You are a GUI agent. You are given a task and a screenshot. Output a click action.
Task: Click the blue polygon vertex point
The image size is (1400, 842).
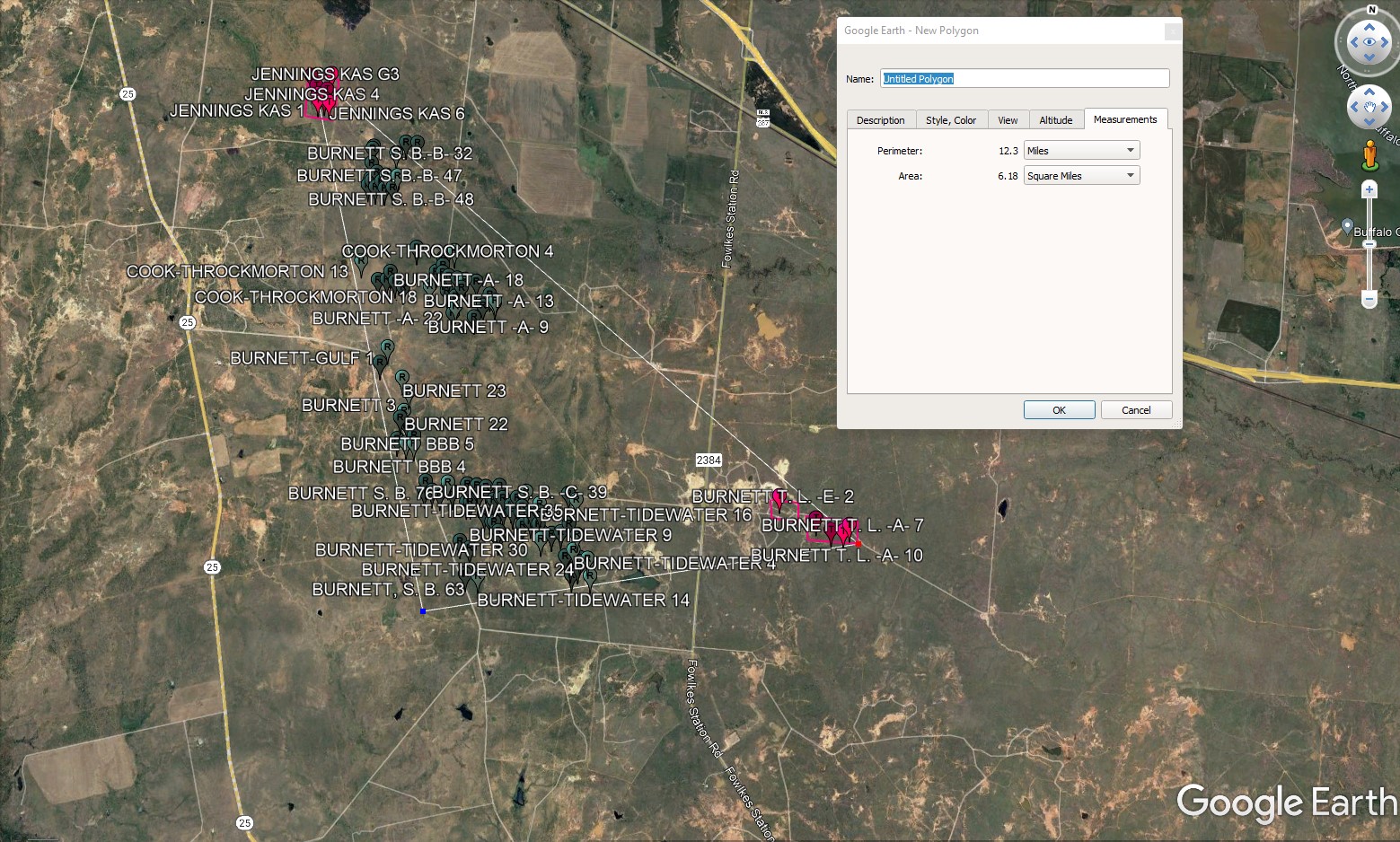tap(423, 611)
